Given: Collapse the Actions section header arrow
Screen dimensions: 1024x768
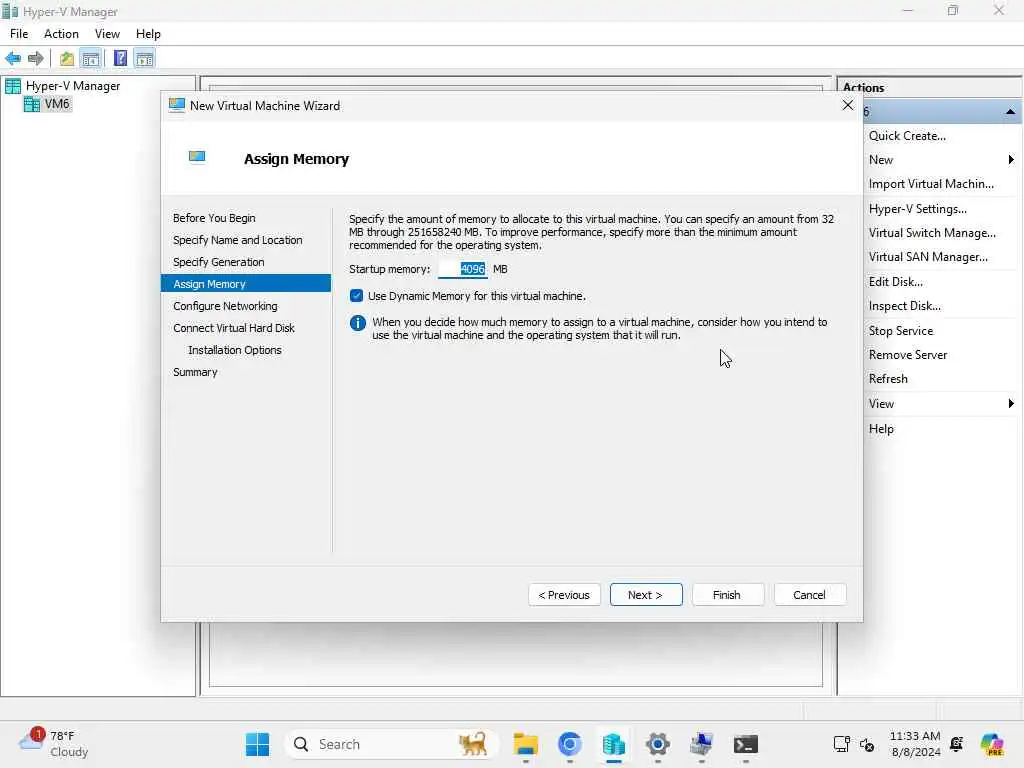Looking at the screenshot, I should click(x=1010, y=112).
